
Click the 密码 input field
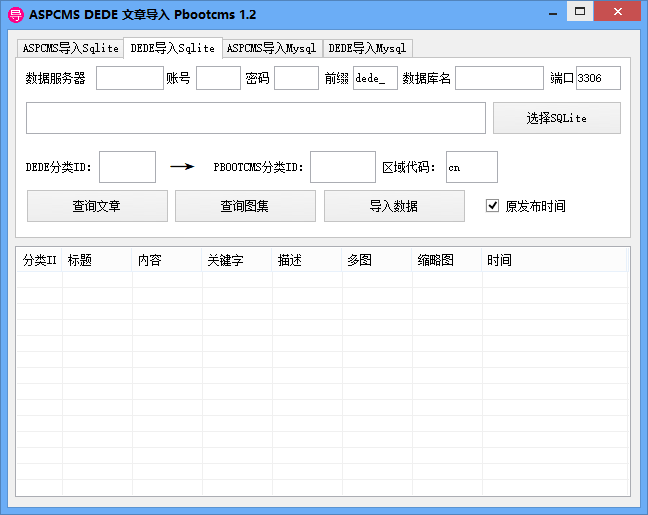pos(296,78)
